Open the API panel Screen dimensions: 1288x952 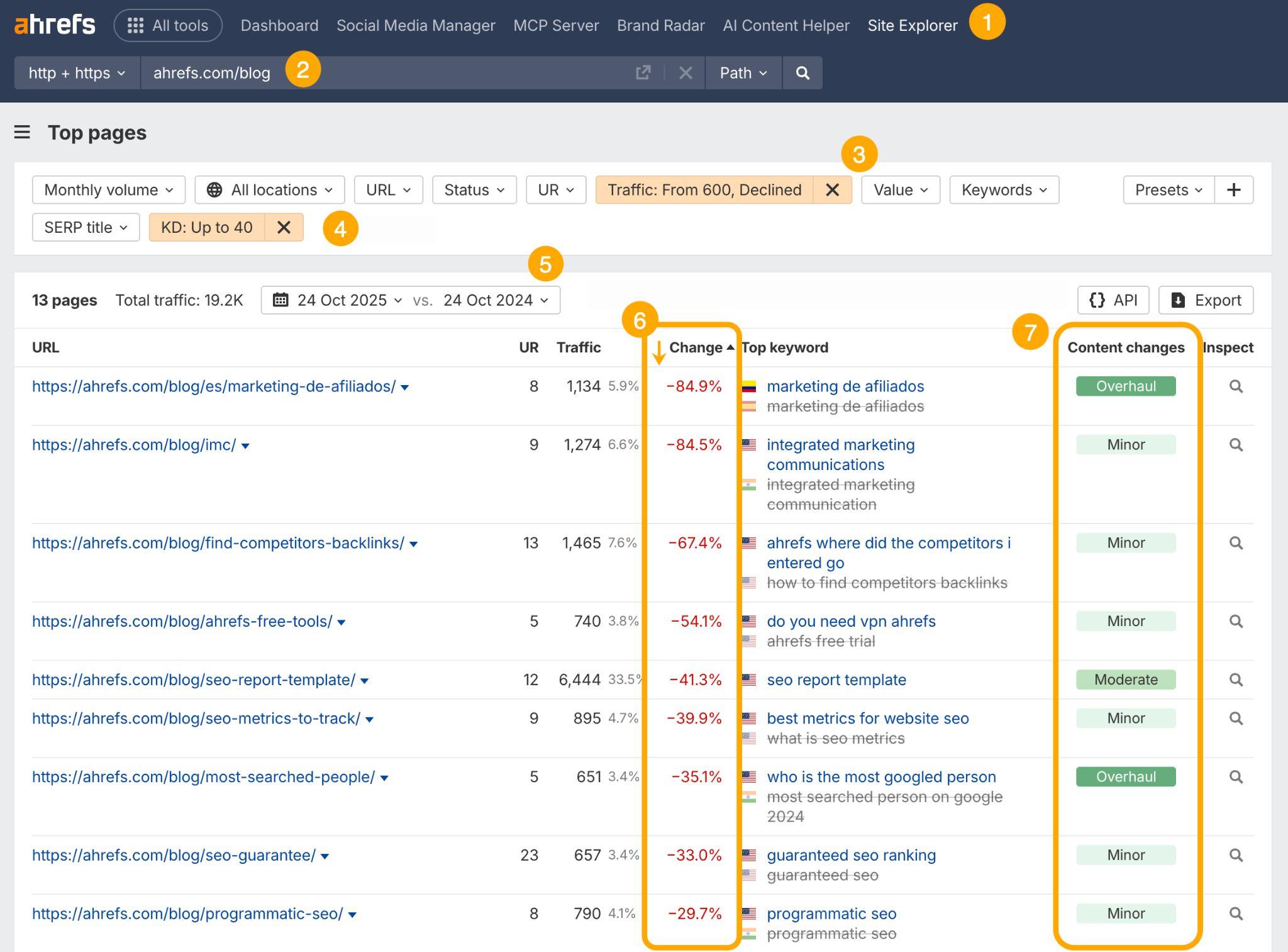point(1113,300)
